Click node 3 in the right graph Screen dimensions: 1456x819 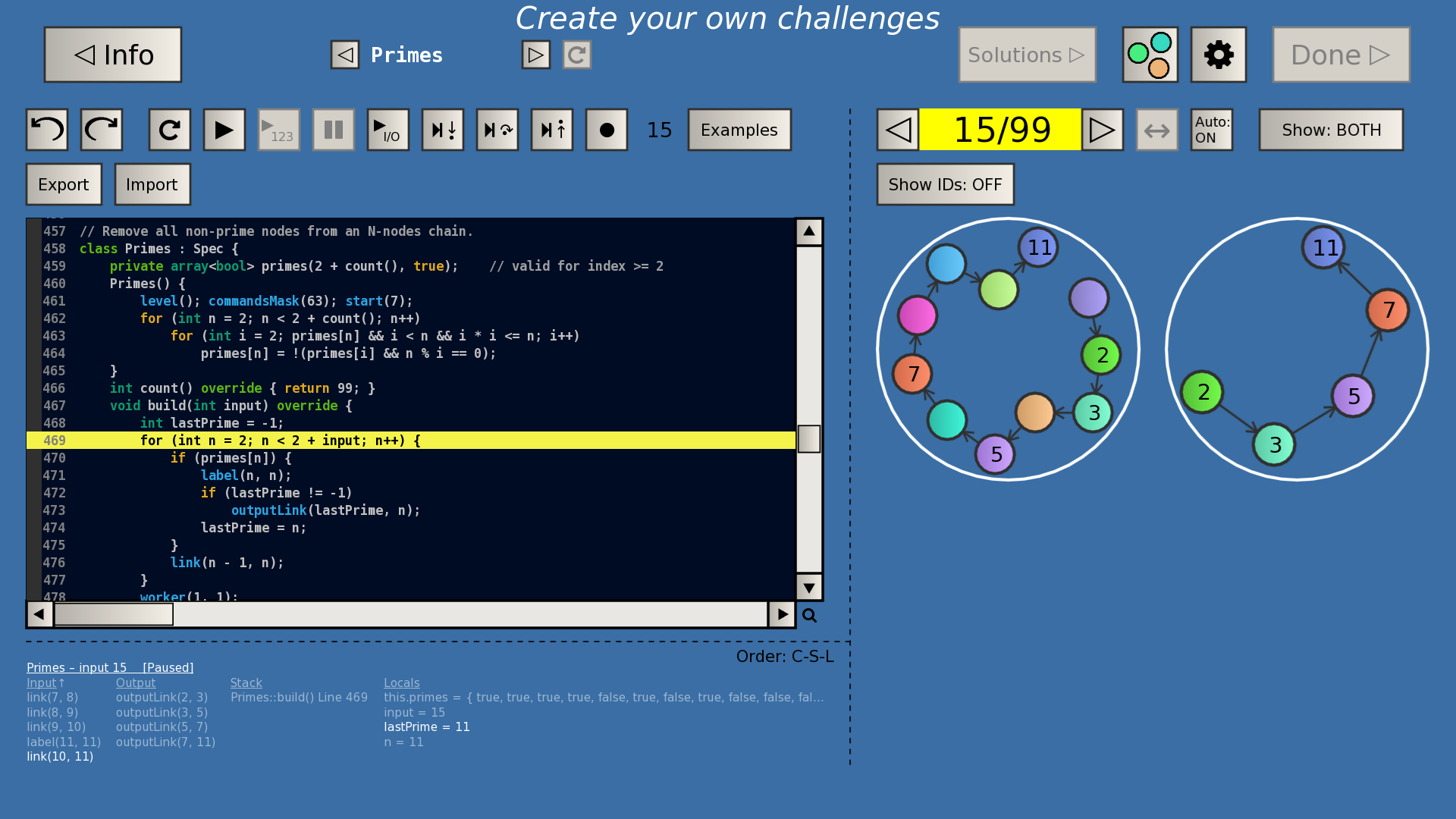1274,444
